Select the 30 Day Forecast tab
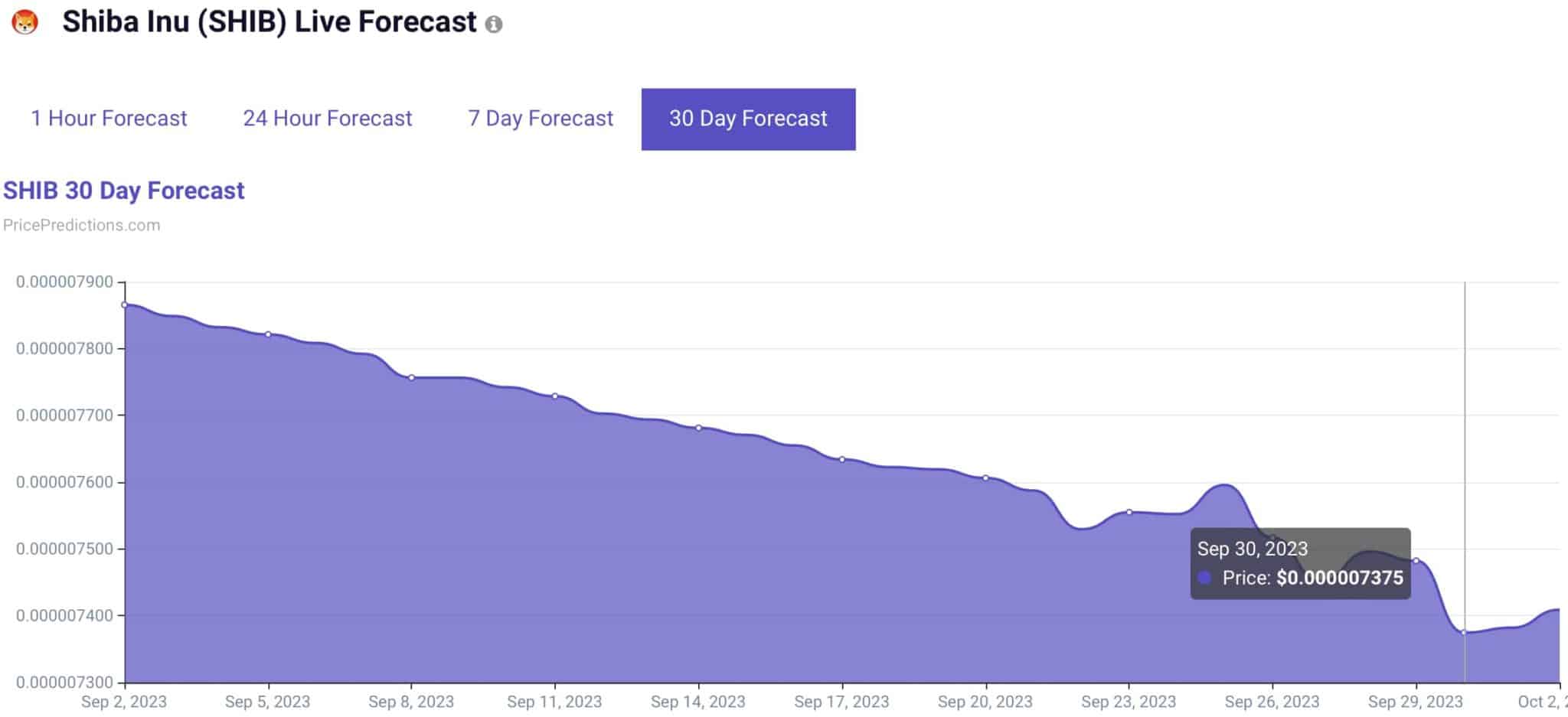 click(748, 119)
